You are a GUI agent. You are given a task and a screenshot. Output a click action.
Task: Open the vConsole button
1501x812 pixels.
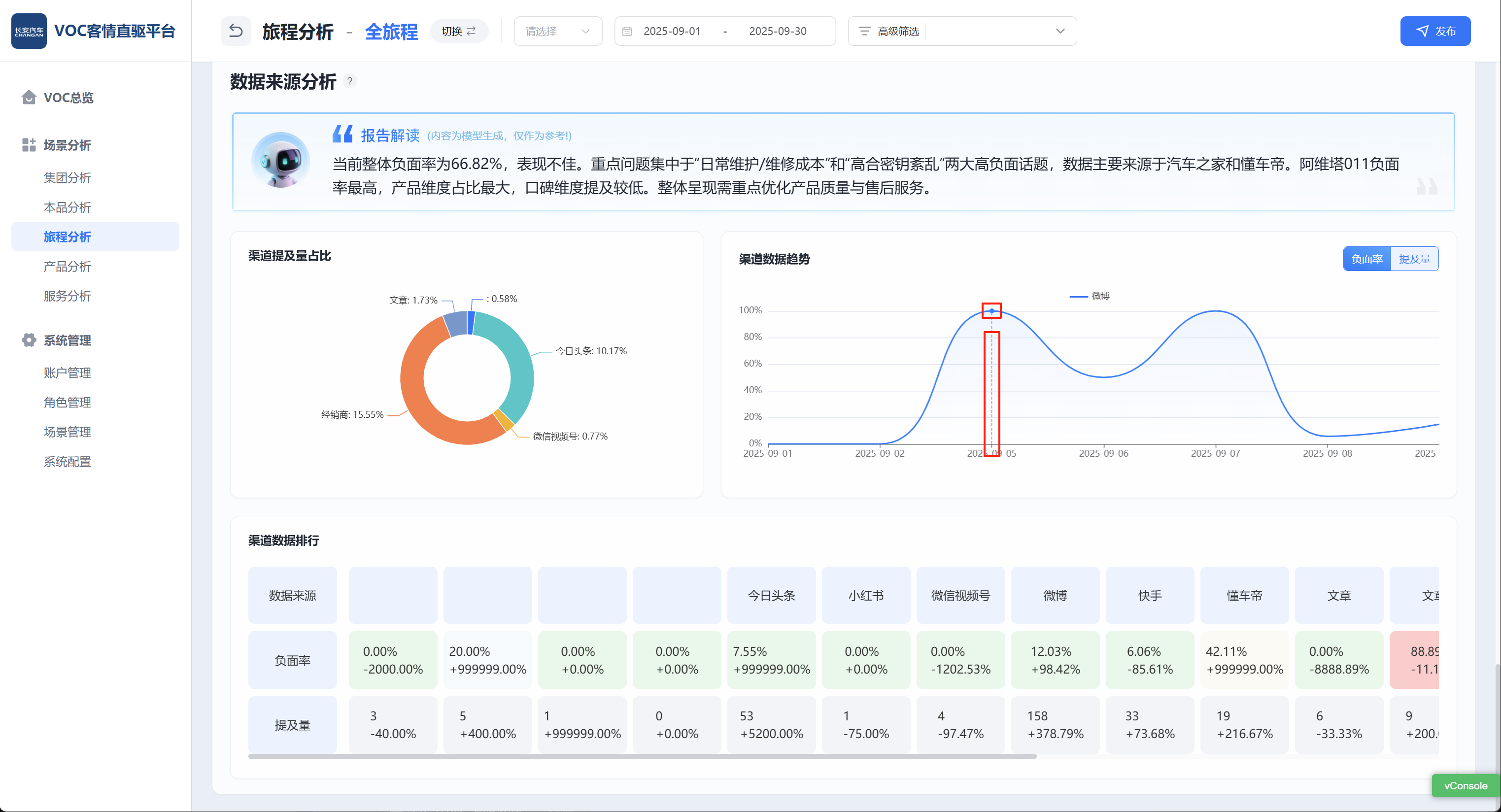coord(1465,786)
